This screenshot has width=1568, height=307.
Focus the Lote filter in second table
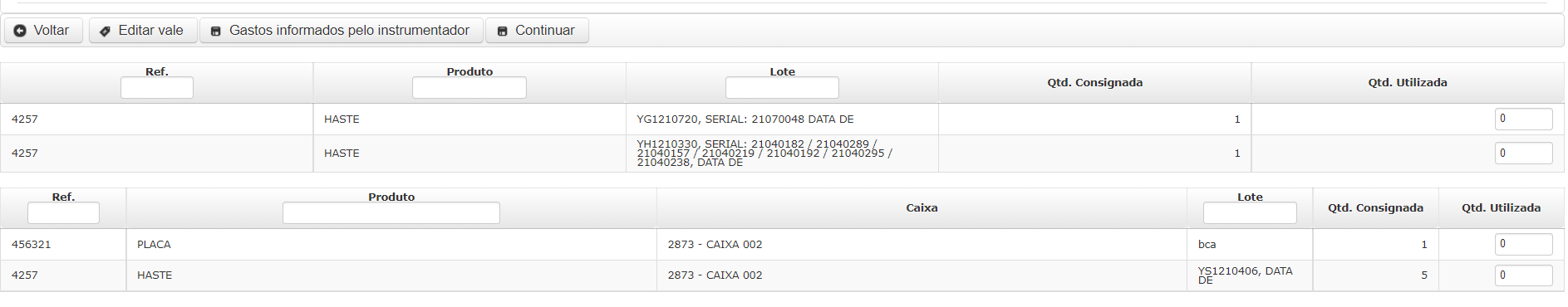pos(1250,213)
